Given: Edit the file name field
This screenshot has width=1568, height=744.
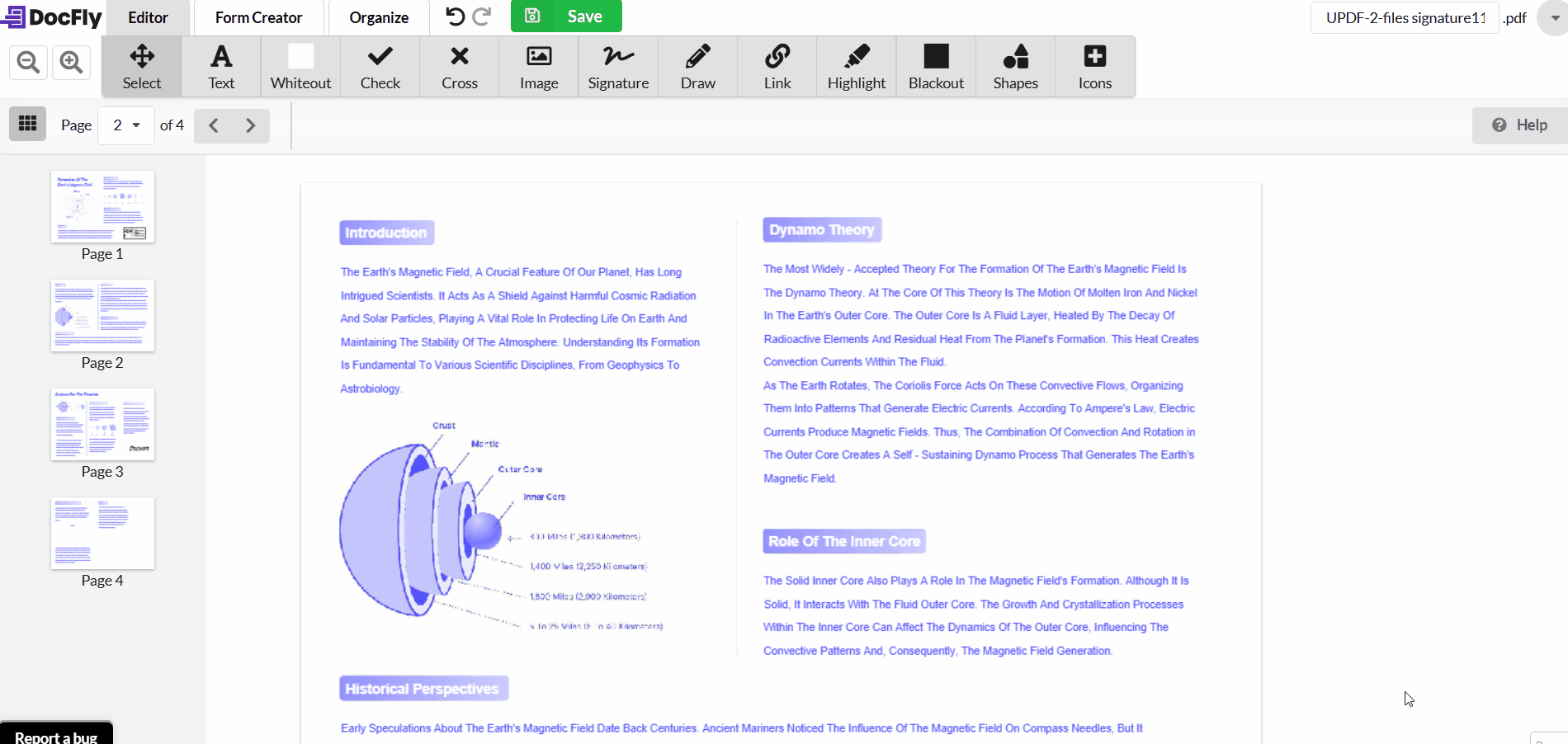Looking at the screenshot, I should click(x=1405, y=17).
